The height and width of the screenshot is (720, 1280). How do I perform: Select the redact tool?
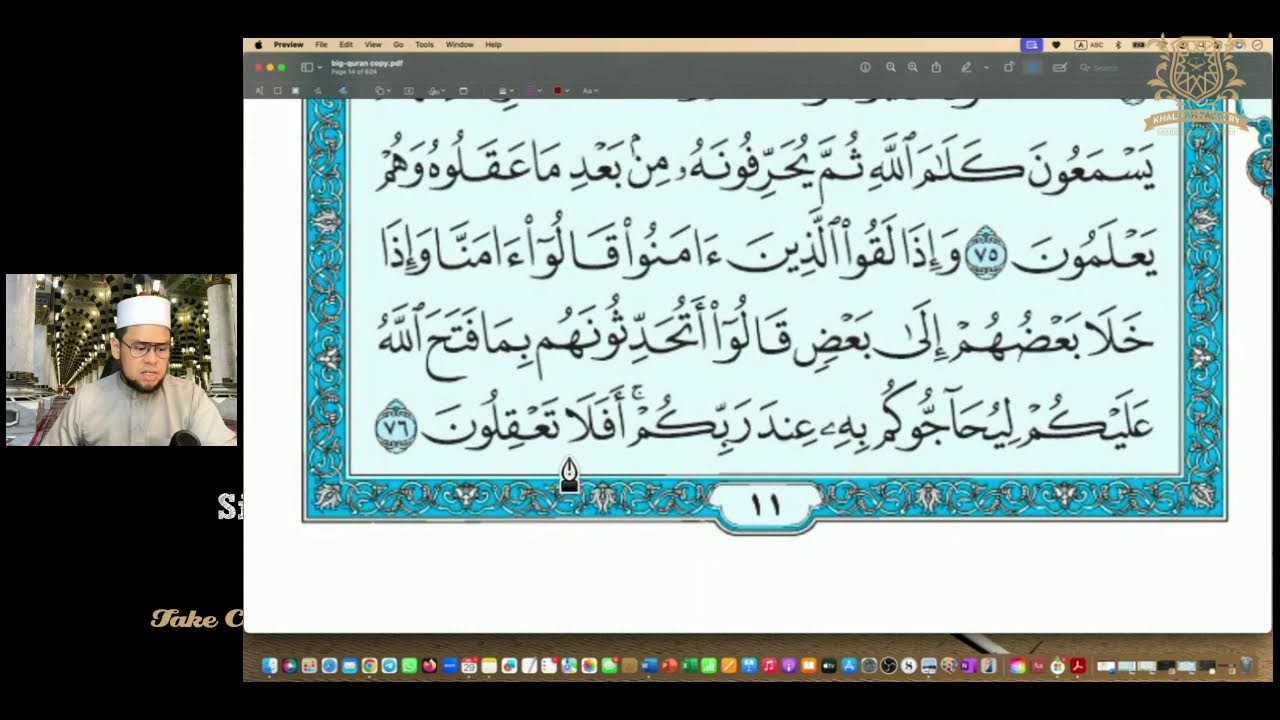(x=295, y=91)
